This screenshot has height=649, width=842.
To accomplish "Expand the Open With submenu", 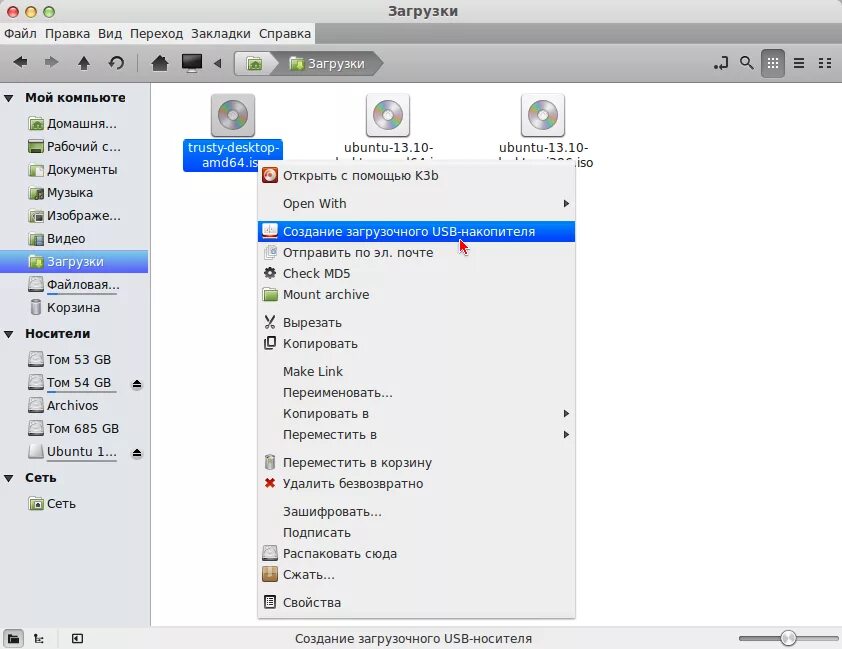I will 416,203.
